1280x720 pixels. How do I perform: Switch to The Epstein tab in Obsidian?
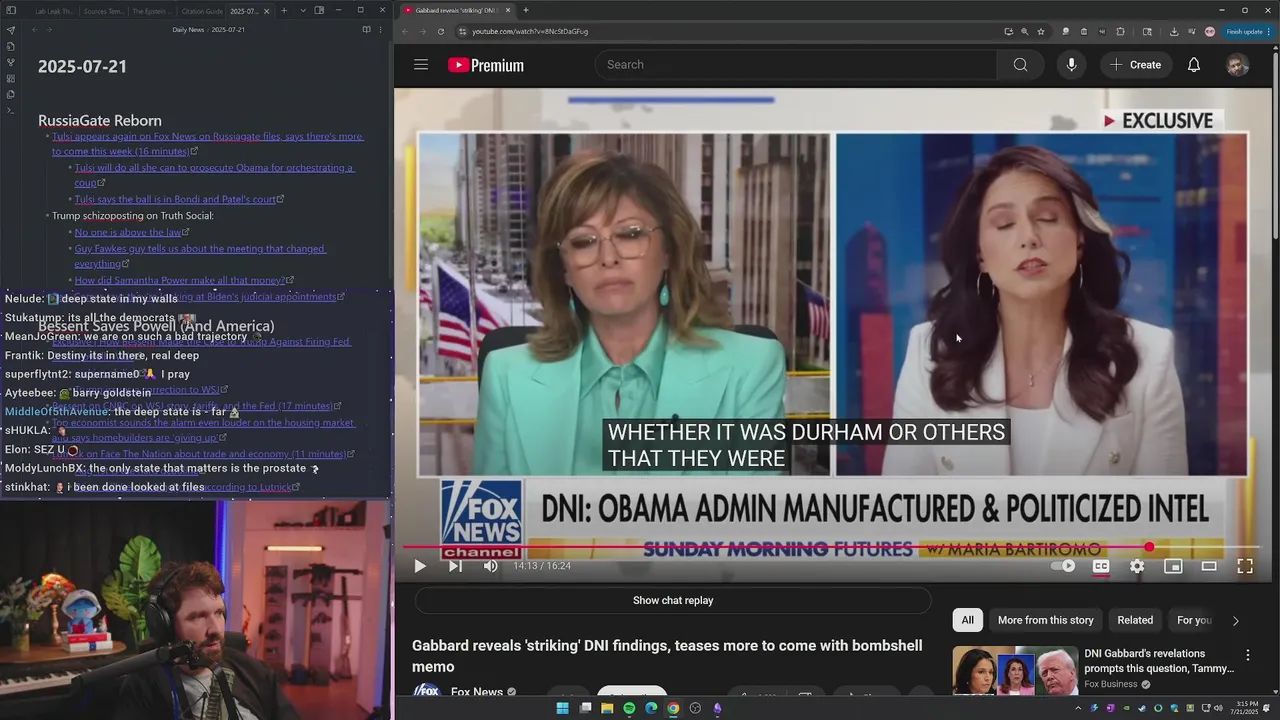pos(151,11)
